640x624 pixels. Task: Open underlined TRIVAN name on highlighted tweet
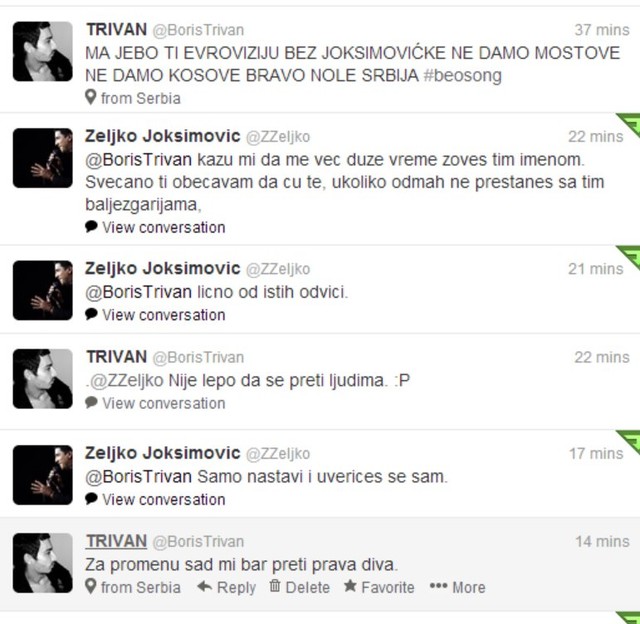coord(116,541)
